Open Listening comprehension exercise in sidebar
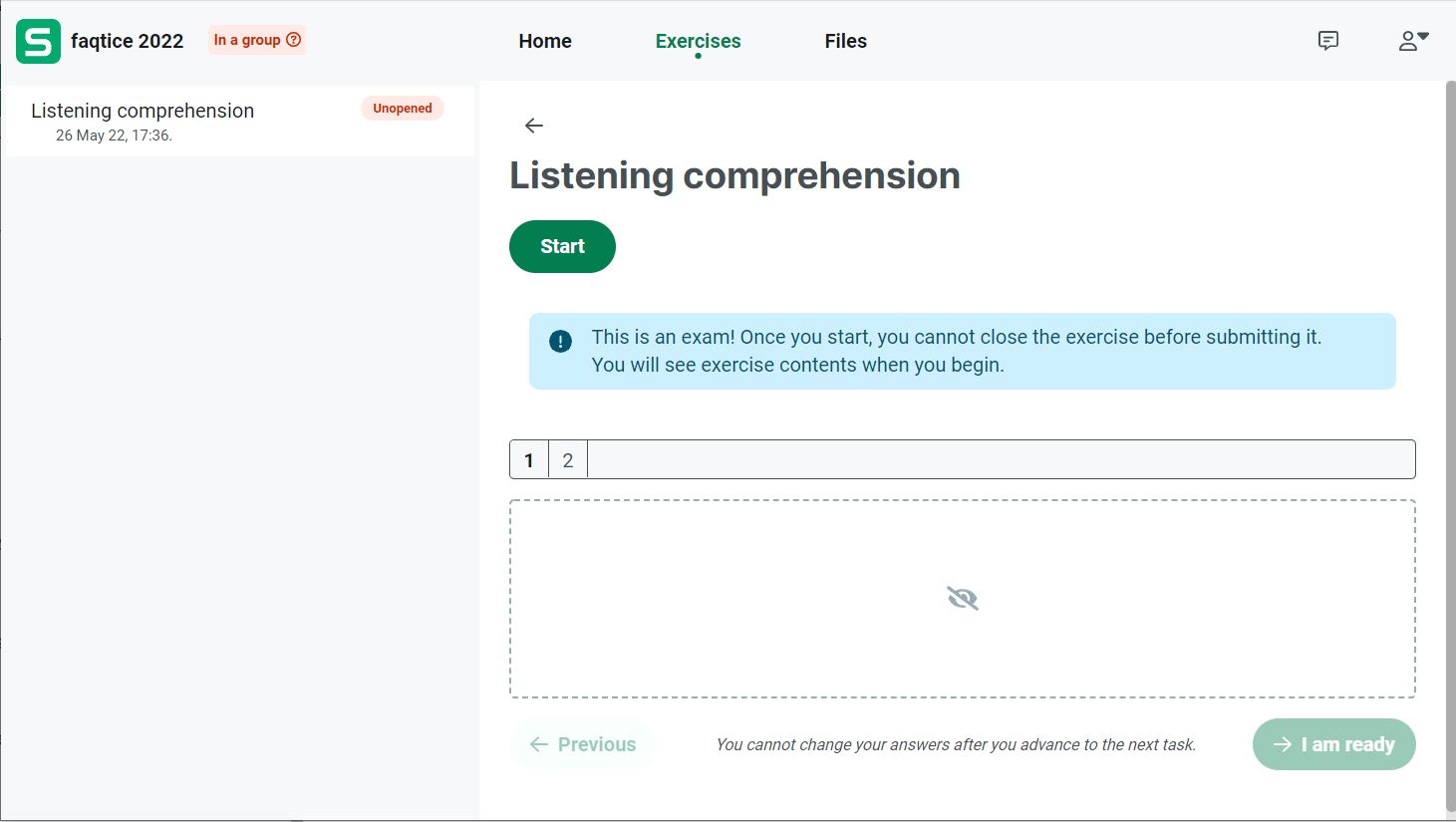The height and width of the screenshot is (822, 1456). point(143,112)
